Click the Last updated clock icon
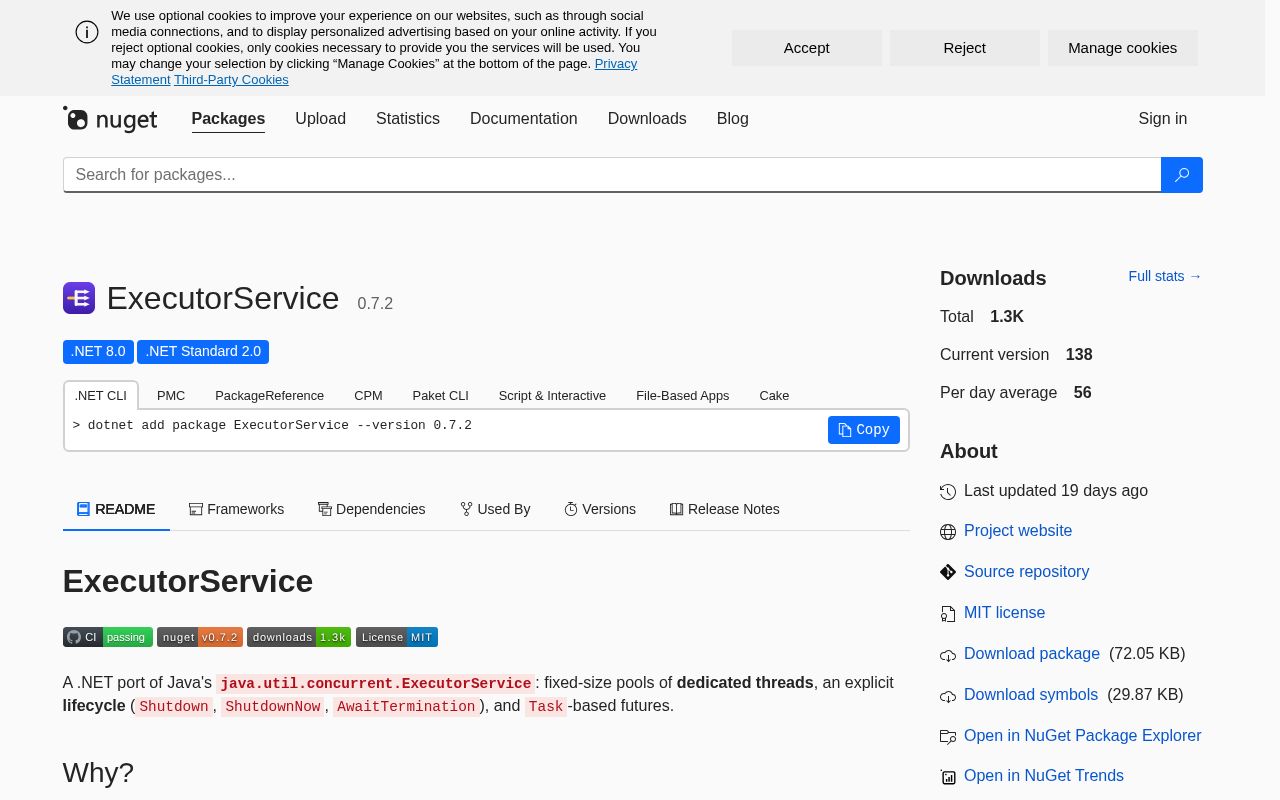This screenshot has height=800, width=1280. tap(948, 492)
